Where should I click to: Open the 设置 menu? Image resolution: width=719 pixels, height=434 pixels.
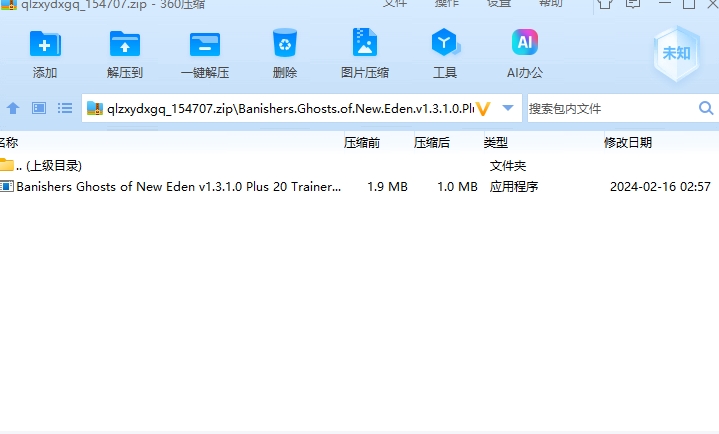pyautogui.click(x=498, y=3)
